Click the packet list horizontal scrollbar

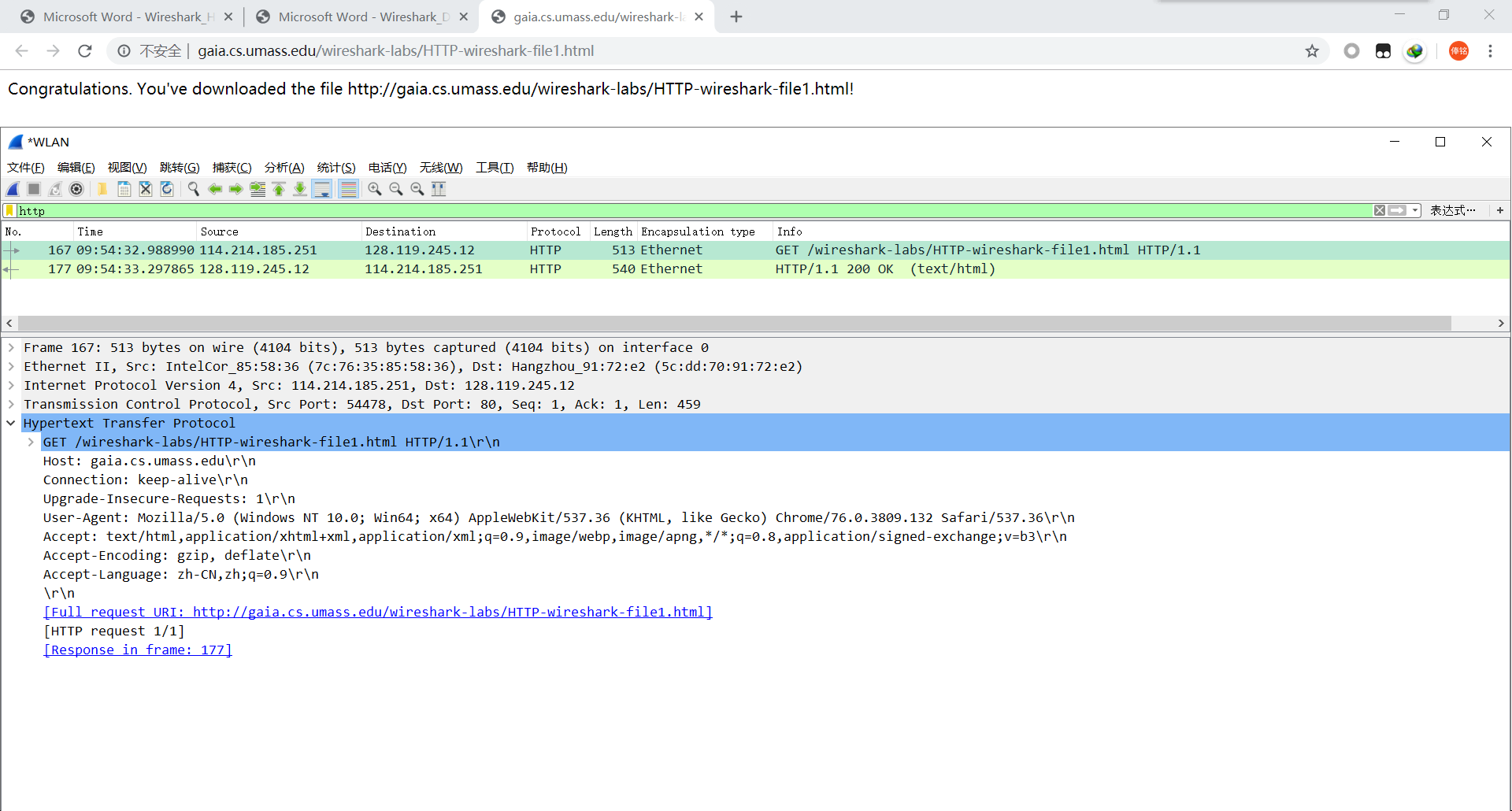(x=734, y=323)
